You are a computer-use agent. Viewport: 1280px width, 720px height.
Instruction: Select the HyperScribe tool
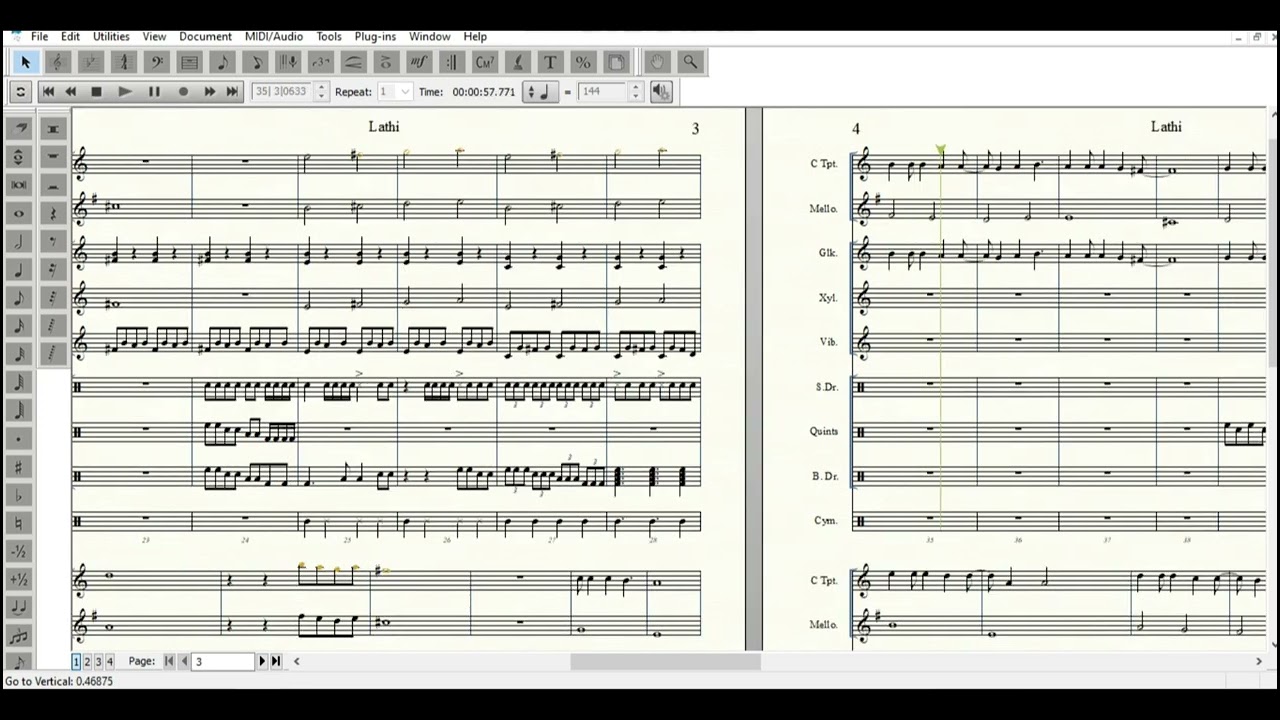[x=288, y=62]
